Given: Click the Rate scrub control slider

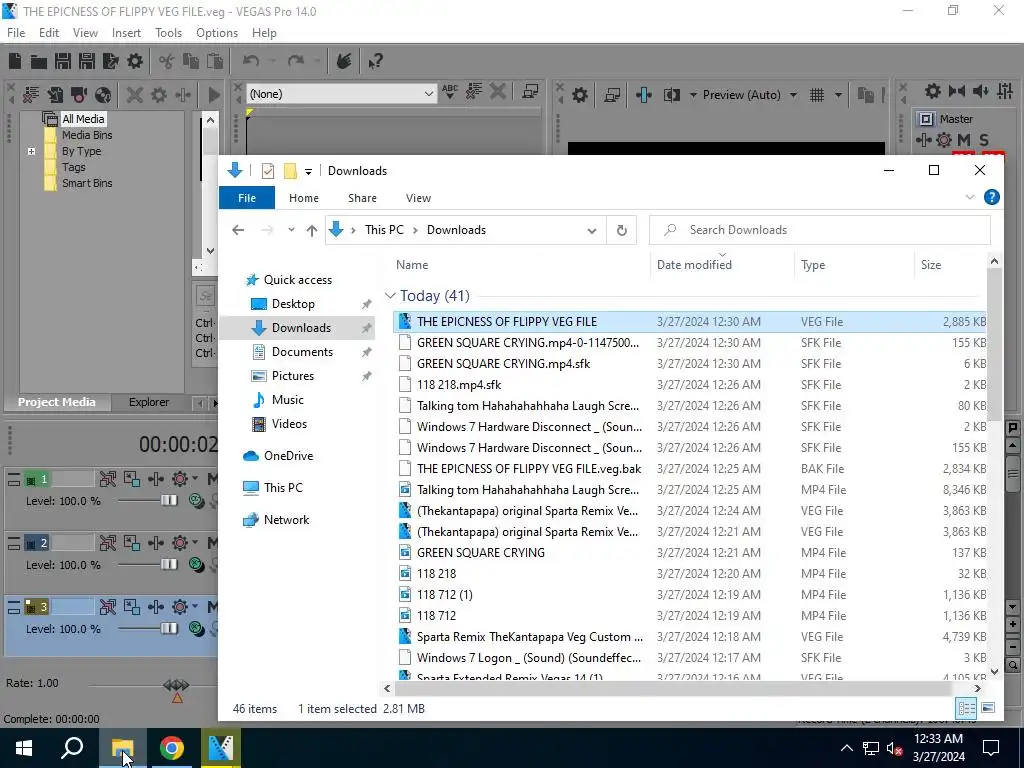Looking at the screenshot, I should [176, 686].
